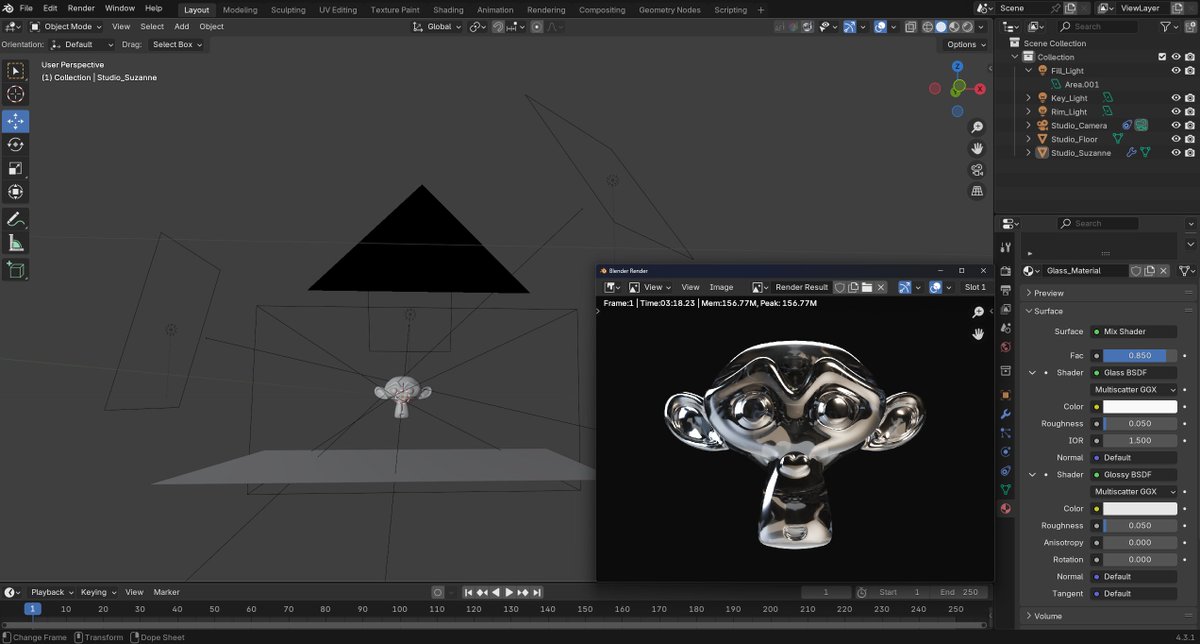Switch to the Shading workspace tab
The height and width of the screenshot is (644, 1200).
point(448,10)
